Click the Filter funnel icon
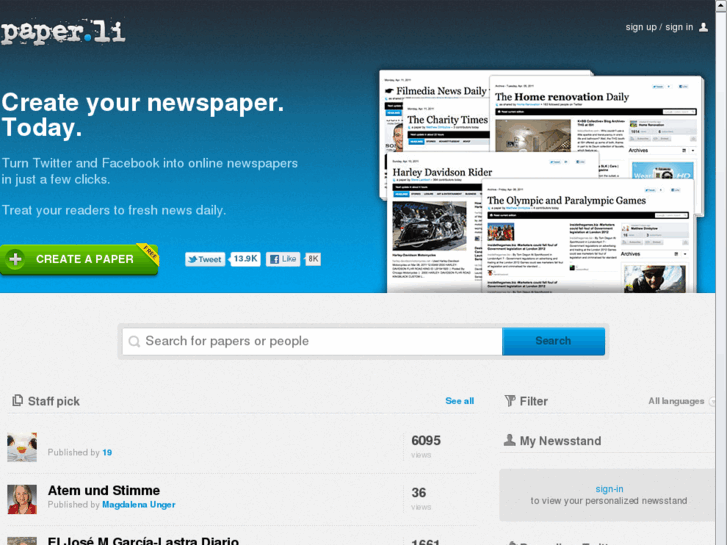Screen dimensions: 727x545 click(x=510, y=401)
